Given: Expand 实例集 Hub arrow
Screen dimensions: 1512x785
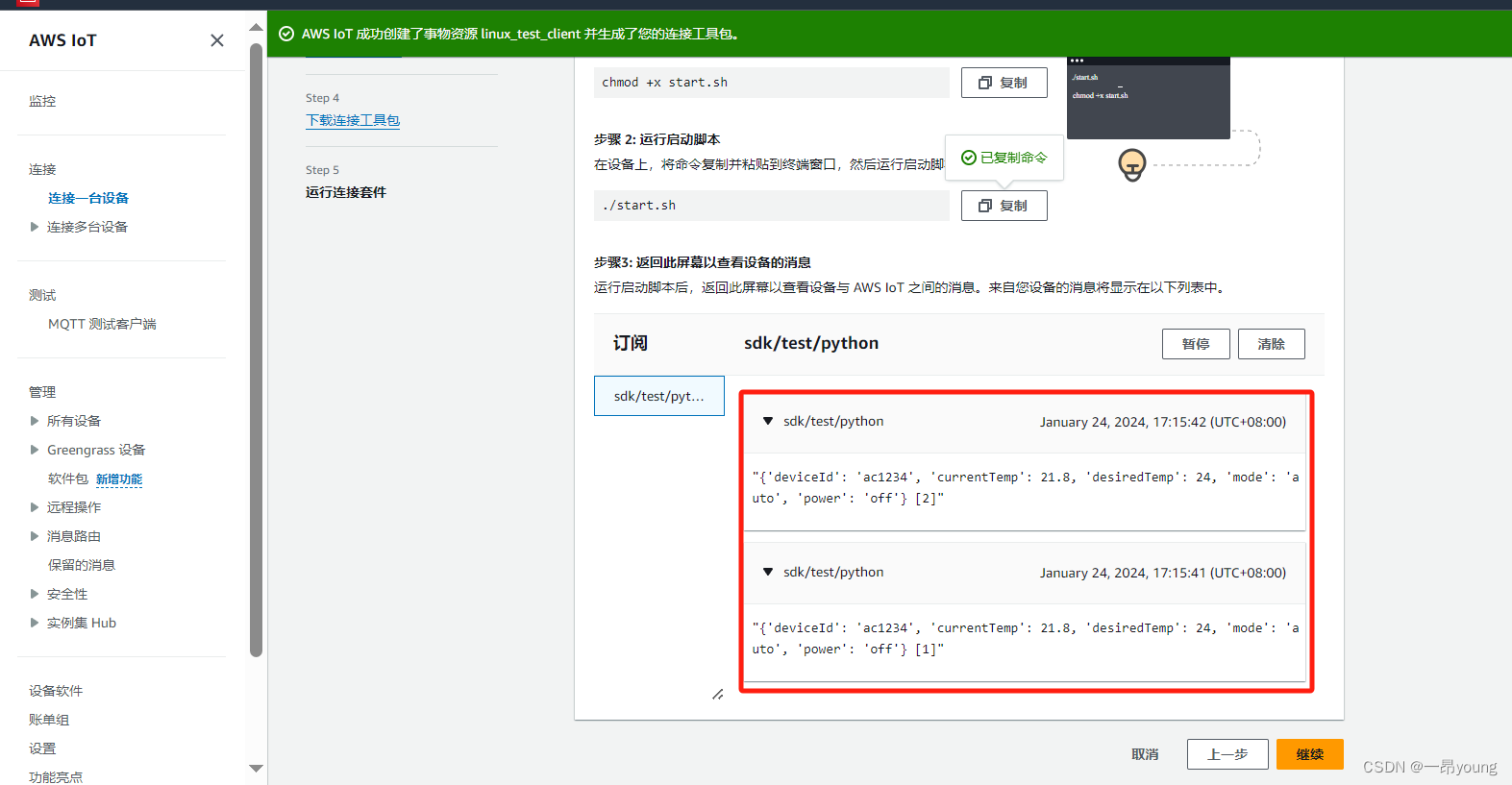Looking at the screenshot, I should [35, 623].
